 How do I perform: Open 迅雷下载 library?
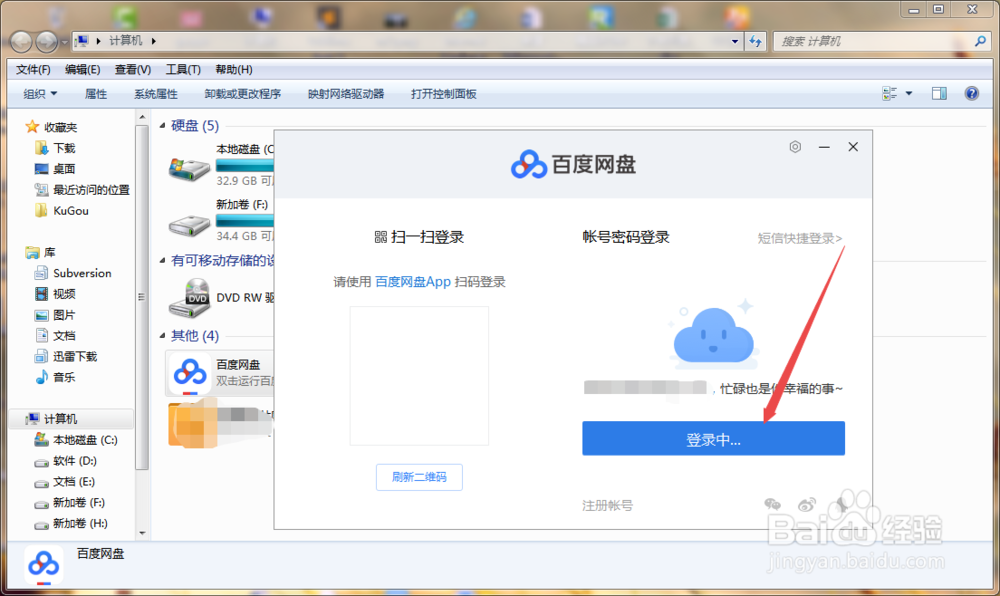(75, 356)
